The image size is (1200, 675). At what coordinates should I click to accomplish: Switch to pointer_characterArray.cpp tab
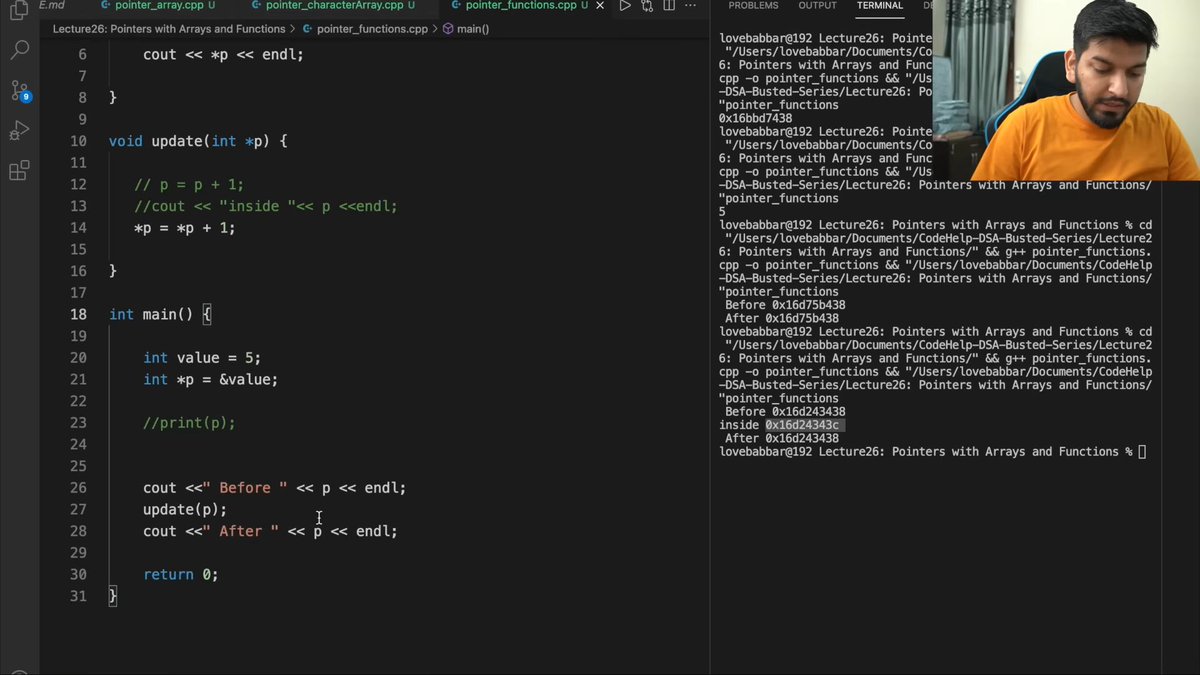(332, 6)
